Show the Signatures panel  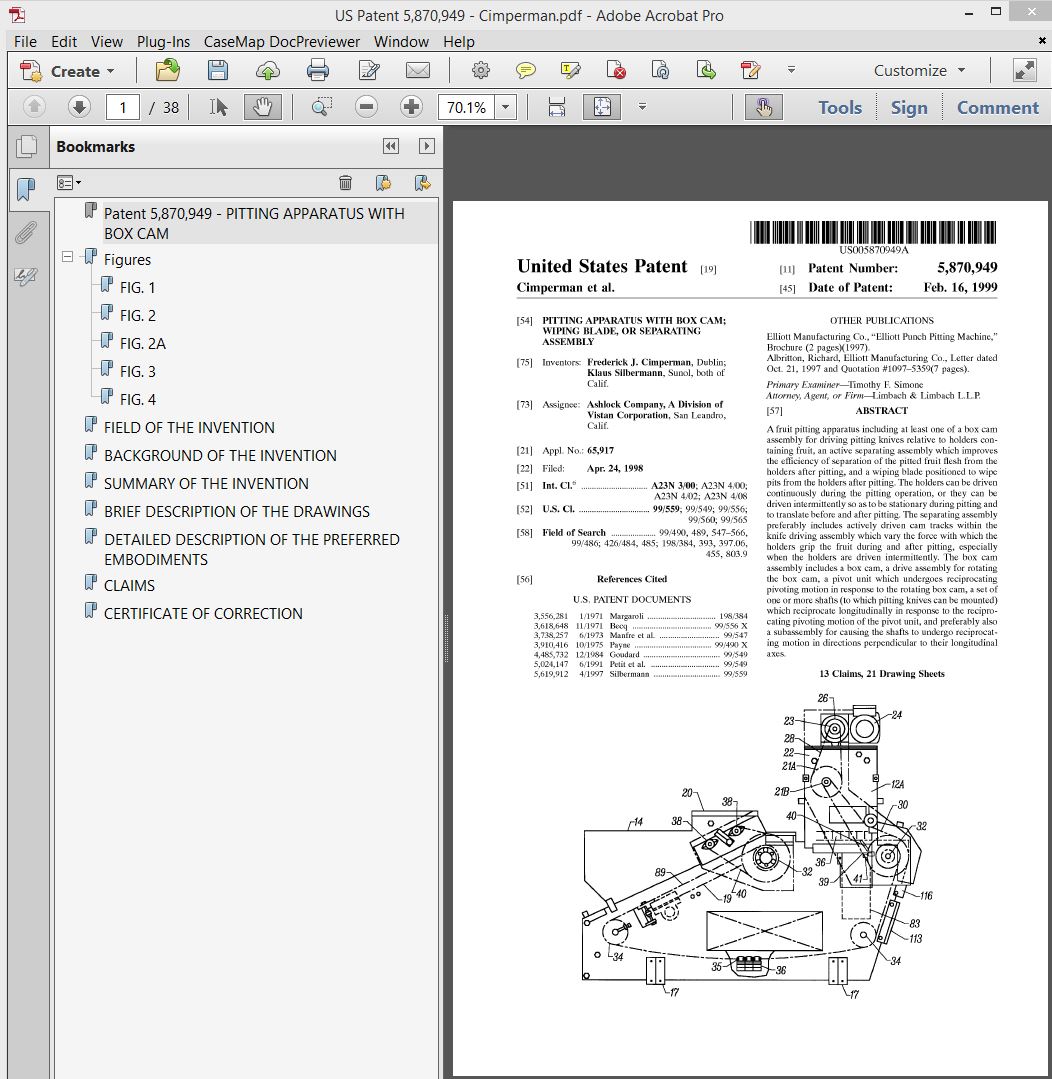pos(25,276)
